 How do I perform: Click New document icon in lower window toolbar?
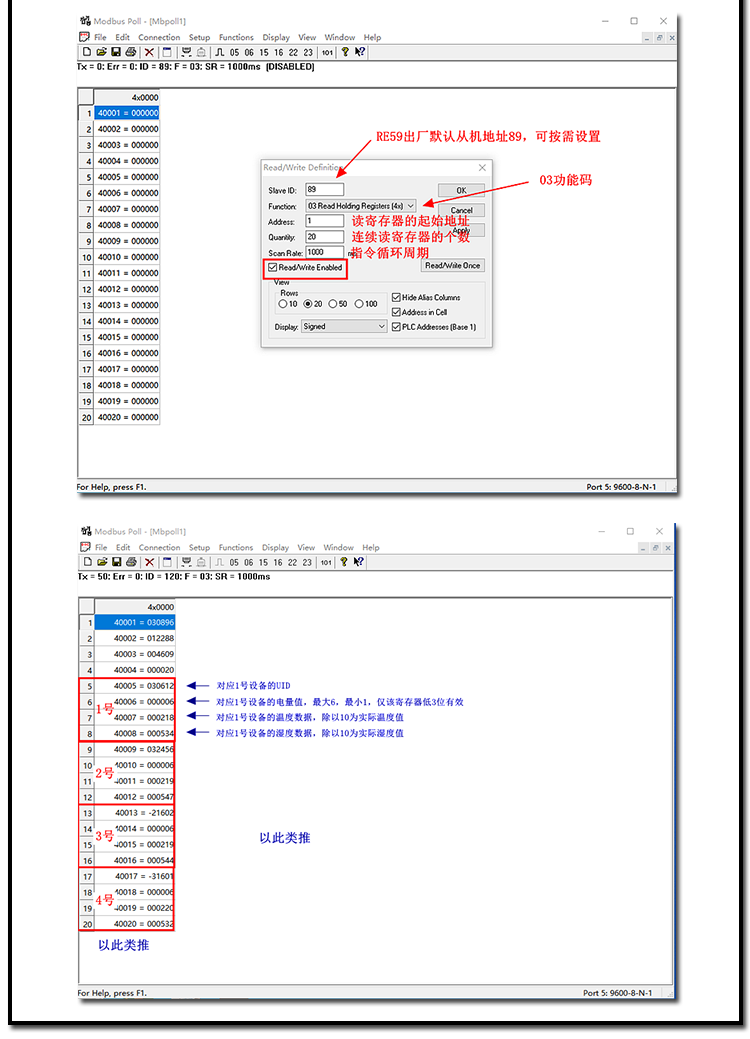click(87, 561)
